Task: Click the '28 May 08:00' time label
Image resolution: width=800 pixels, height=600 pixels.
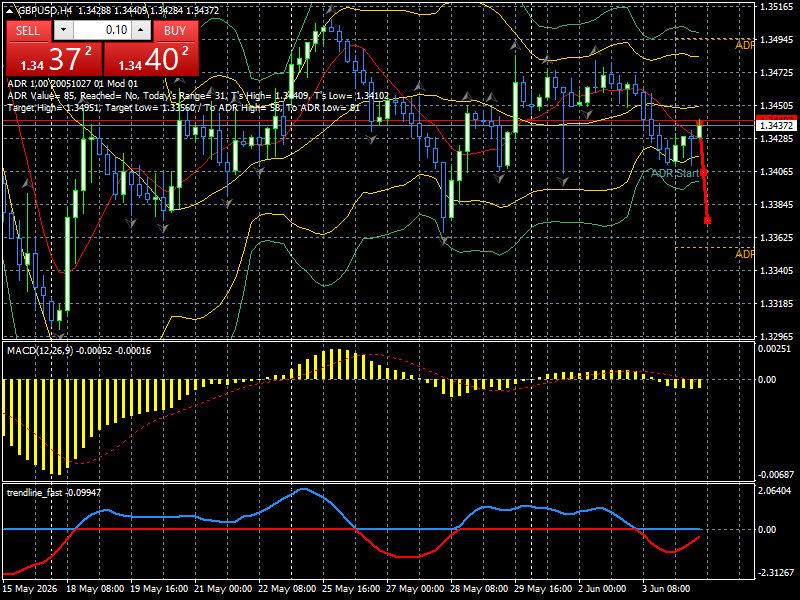Action: (480, 589)
